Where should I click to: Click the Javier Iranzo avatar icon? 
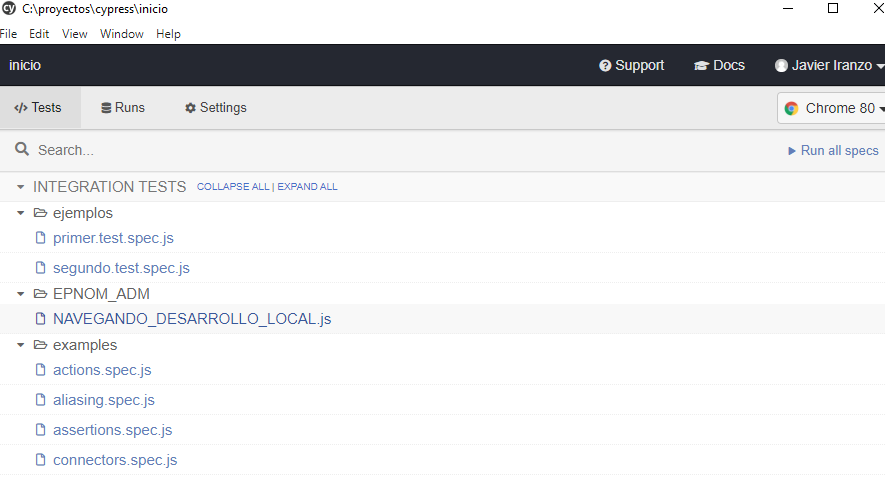pos(781,66)
